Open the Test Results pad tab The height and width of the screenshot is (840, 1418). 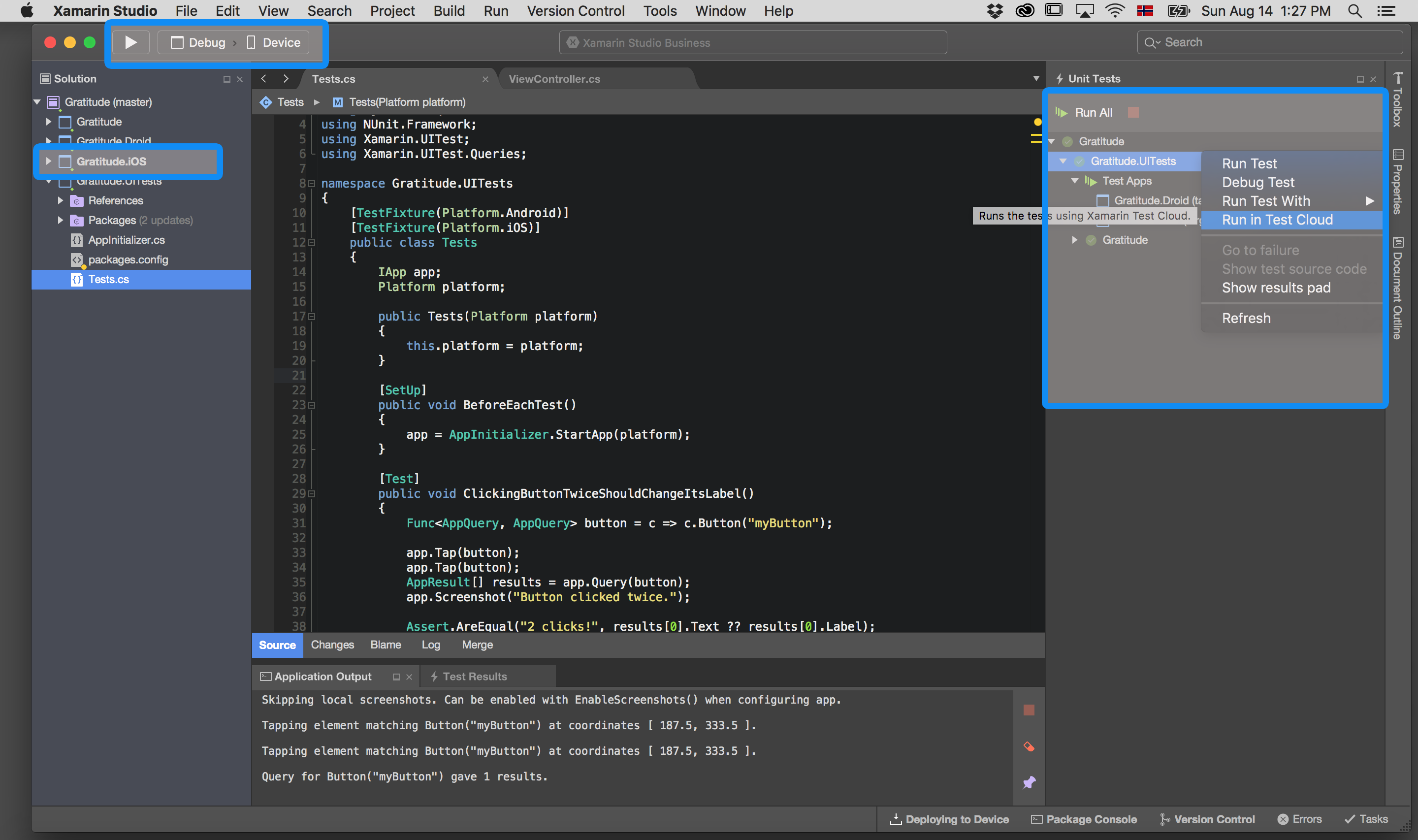pos(469,677)
